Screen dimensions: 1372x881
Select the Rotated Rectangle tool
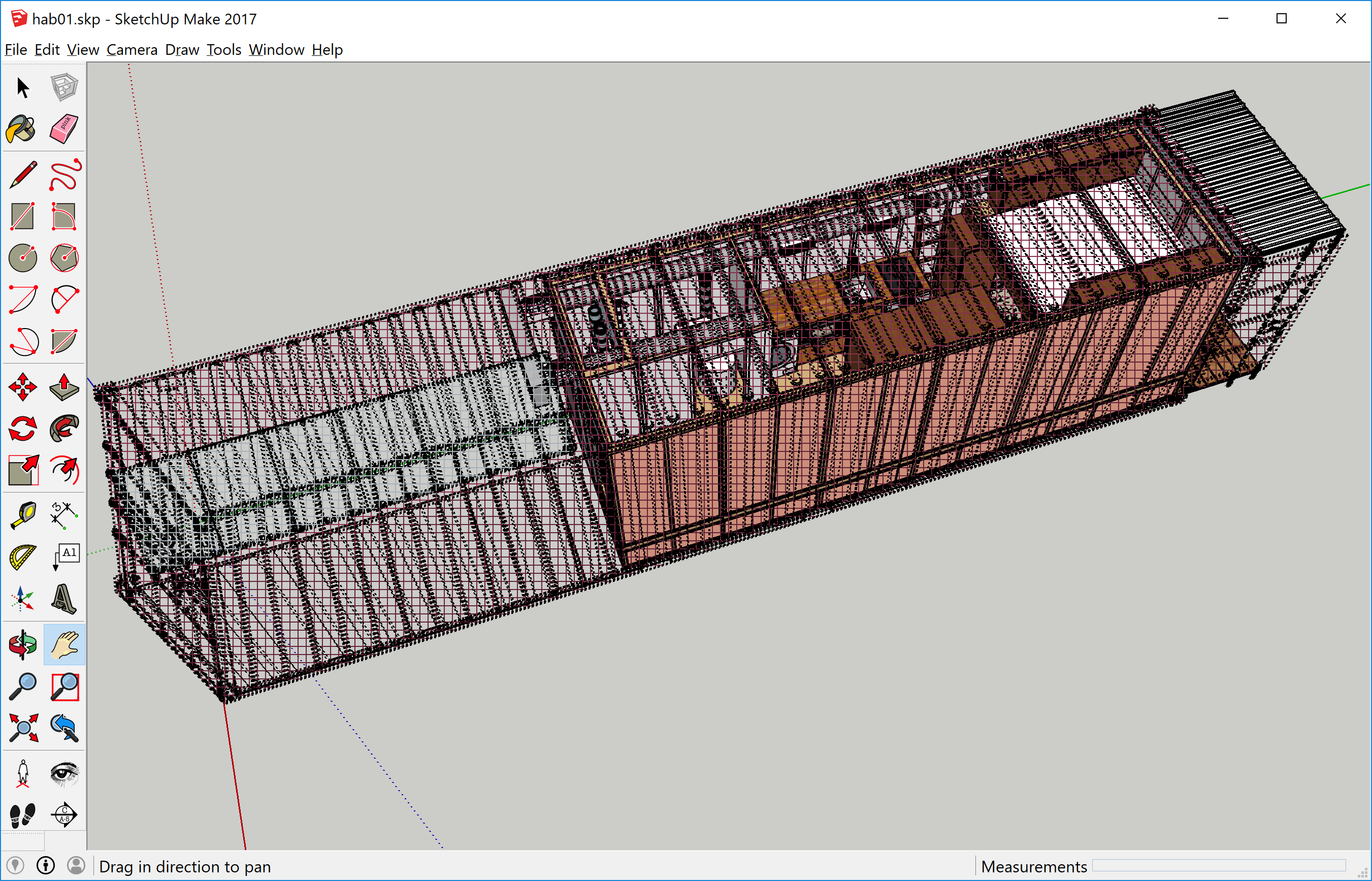pyautogui.click(x=64, y=216)
